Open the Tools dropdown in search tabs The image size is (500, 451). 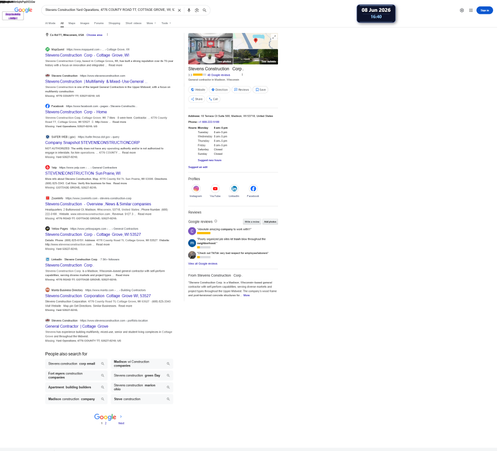tap(166, 23)
